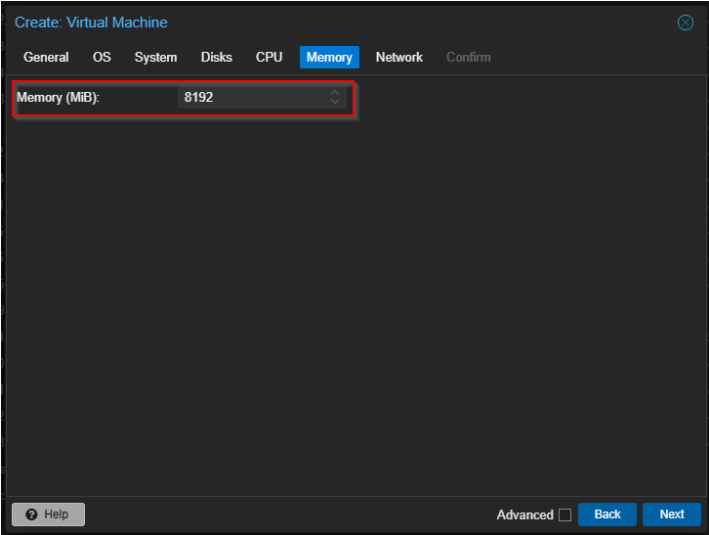Increase memory with the spinner up arrow
This screenshot has width=709, height=535.
[x=335, y=93]
